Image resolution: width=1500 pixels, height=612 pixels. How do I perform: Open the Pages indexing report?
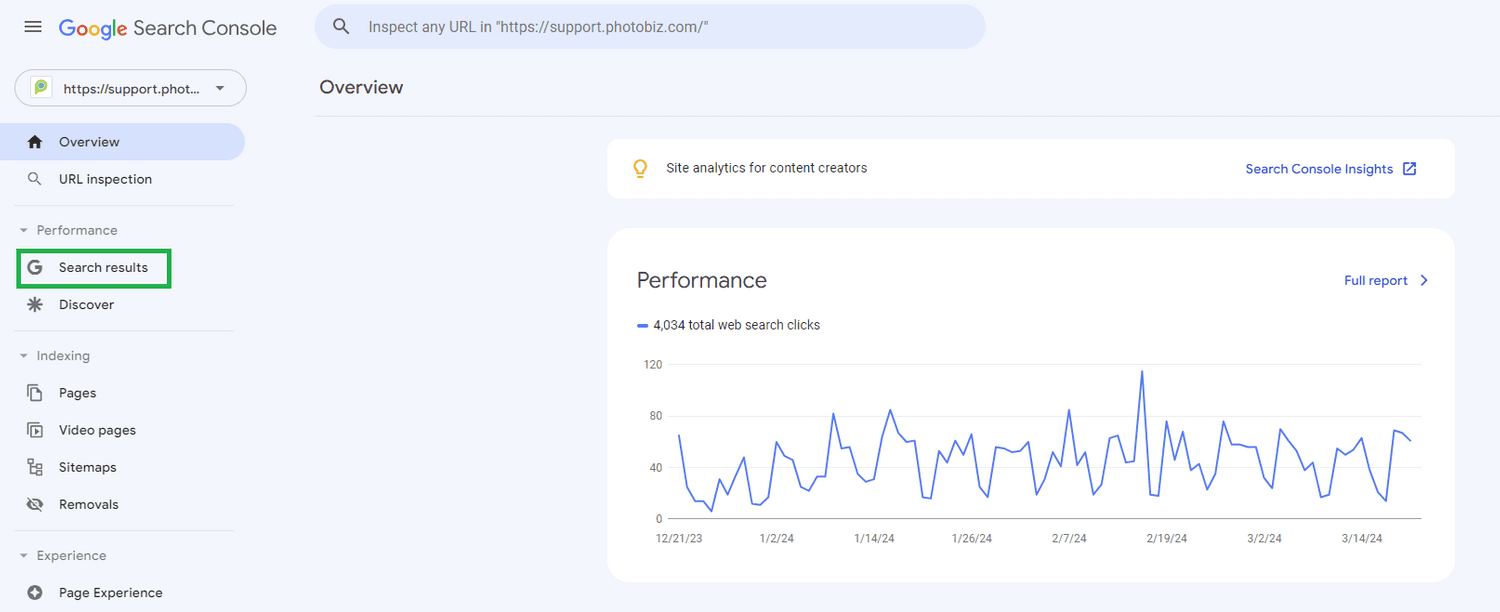coord(75,392)
